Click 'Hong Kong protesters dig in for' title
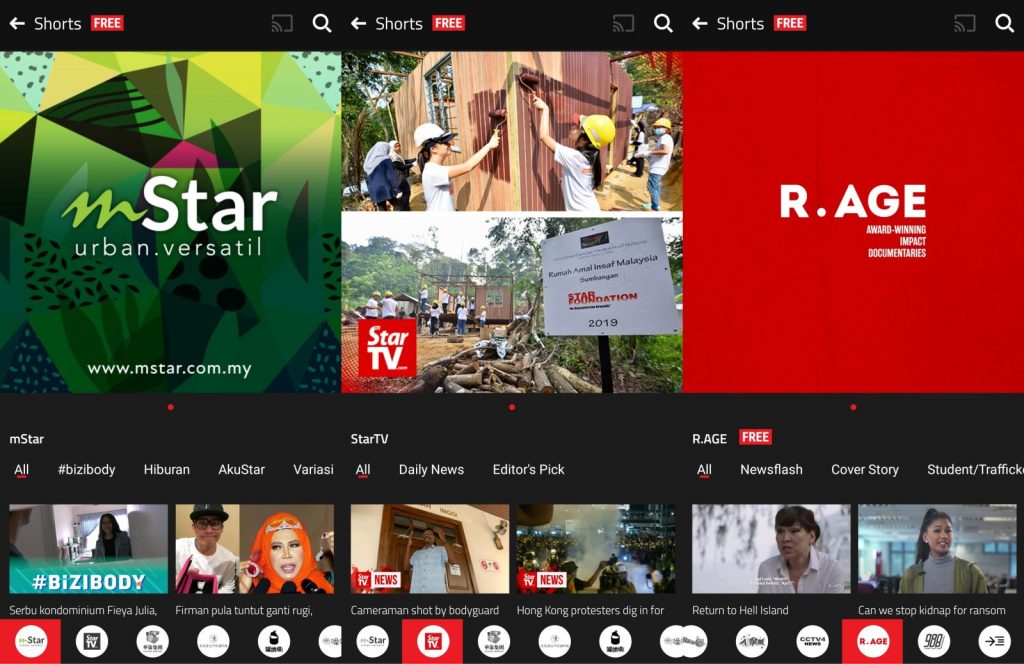The height and width of the screenshot is (664, 1024). [x=590, y=610]
